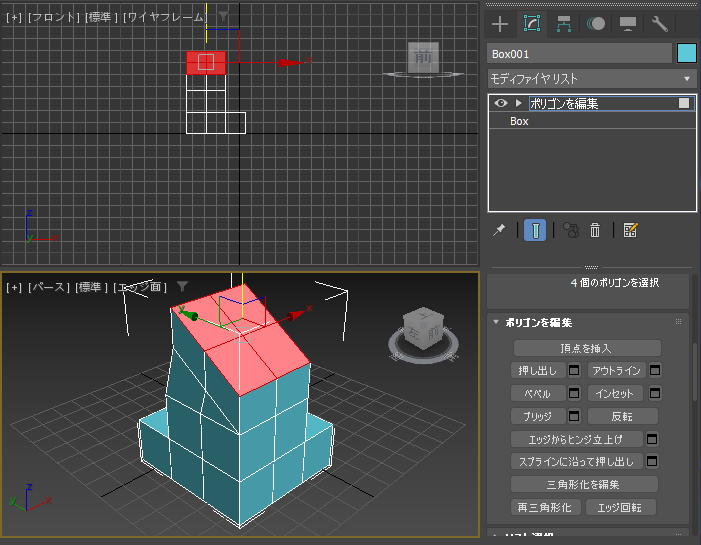The width and height of the screenshot is (701, 545).
Task: Click the 再三角形化 button
Action: pyautogui.click(x=545, y=507)
